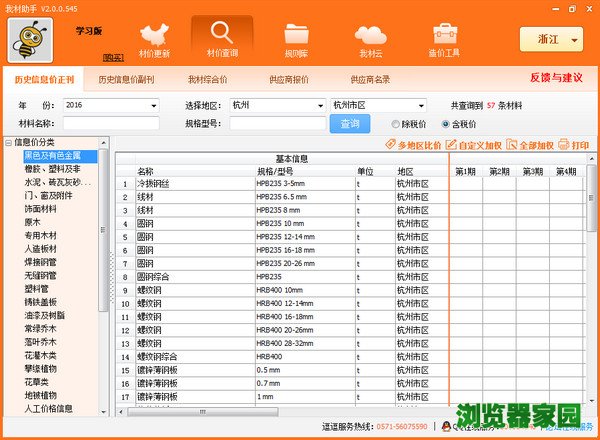The width and height of the screenshot is (600, 440).
Task: Click the blue 查询 button
Action: click(x=350, y=124)
